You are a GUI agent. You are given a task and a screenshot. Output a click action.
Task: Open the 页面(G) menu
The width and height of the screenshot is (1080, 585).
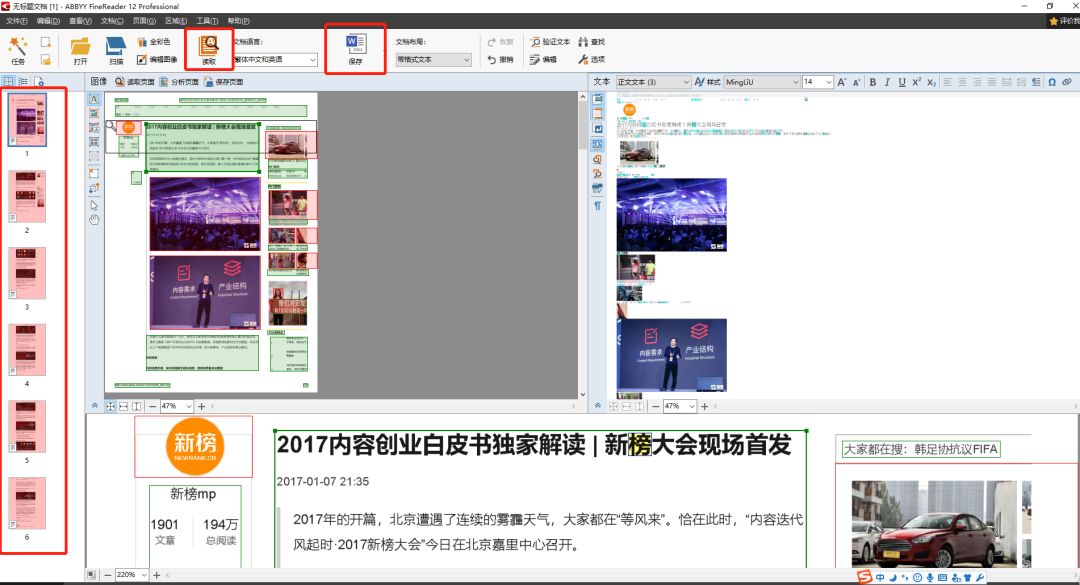click(144, 21)
